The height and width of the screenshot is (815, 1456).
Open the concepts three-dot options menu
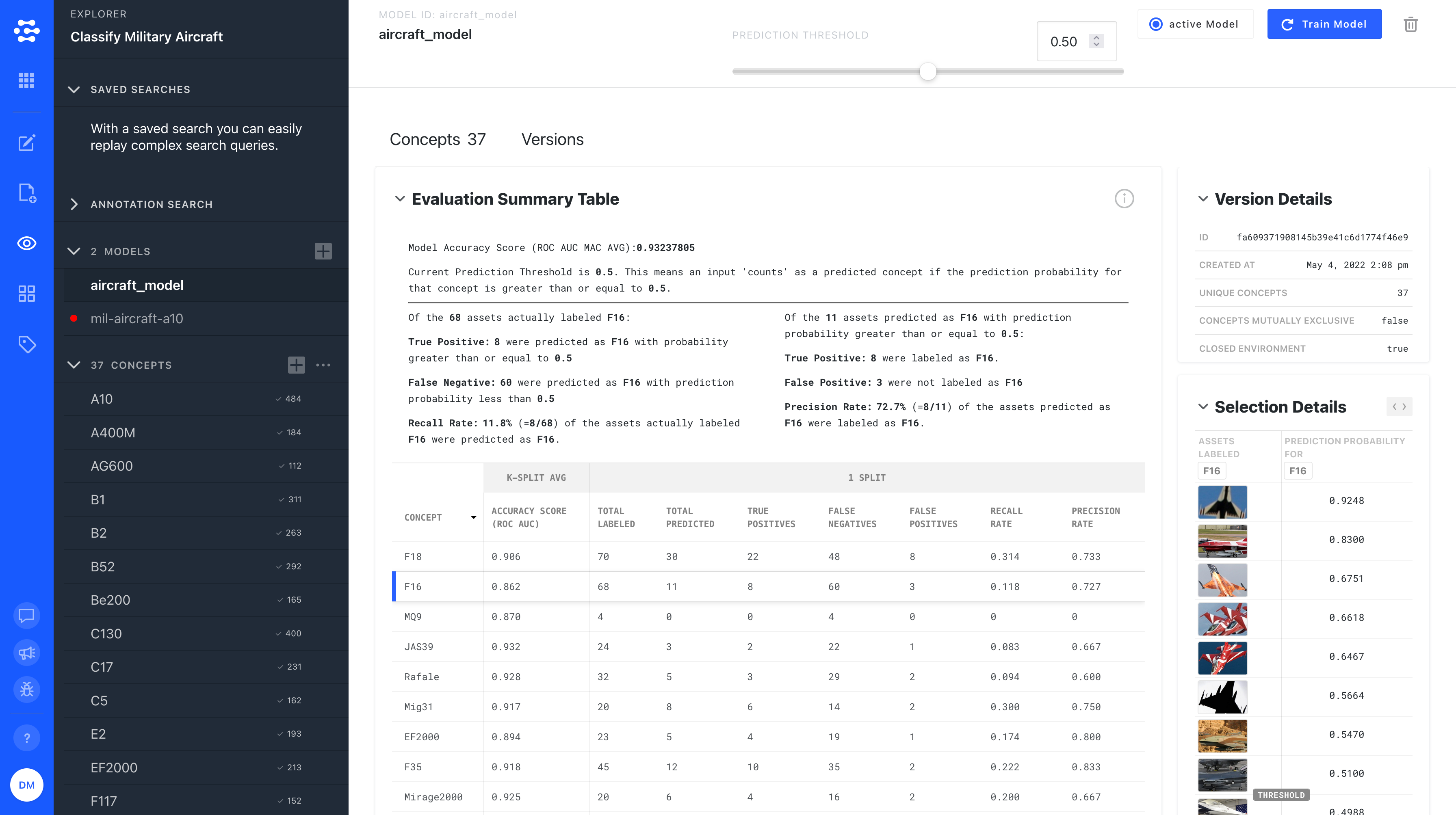(323, 365)
